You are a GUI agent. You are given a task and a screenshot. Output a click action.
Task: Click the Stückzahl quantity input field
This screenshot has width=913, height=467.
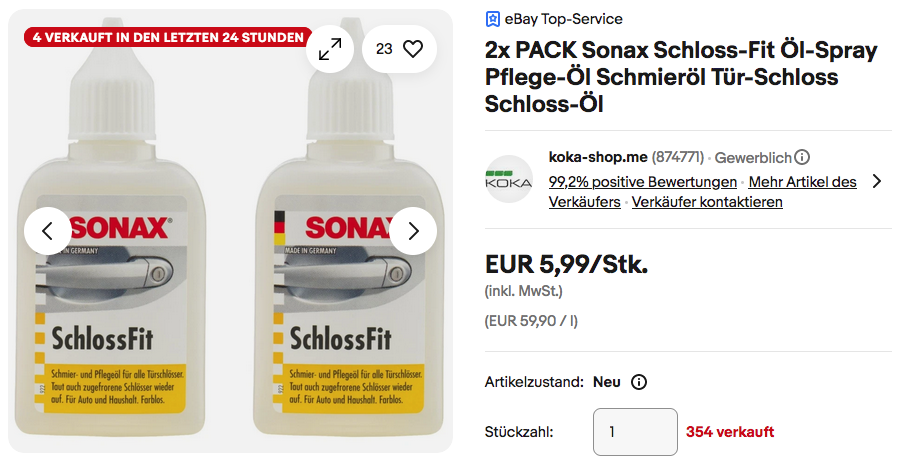(x=635, y=432)
